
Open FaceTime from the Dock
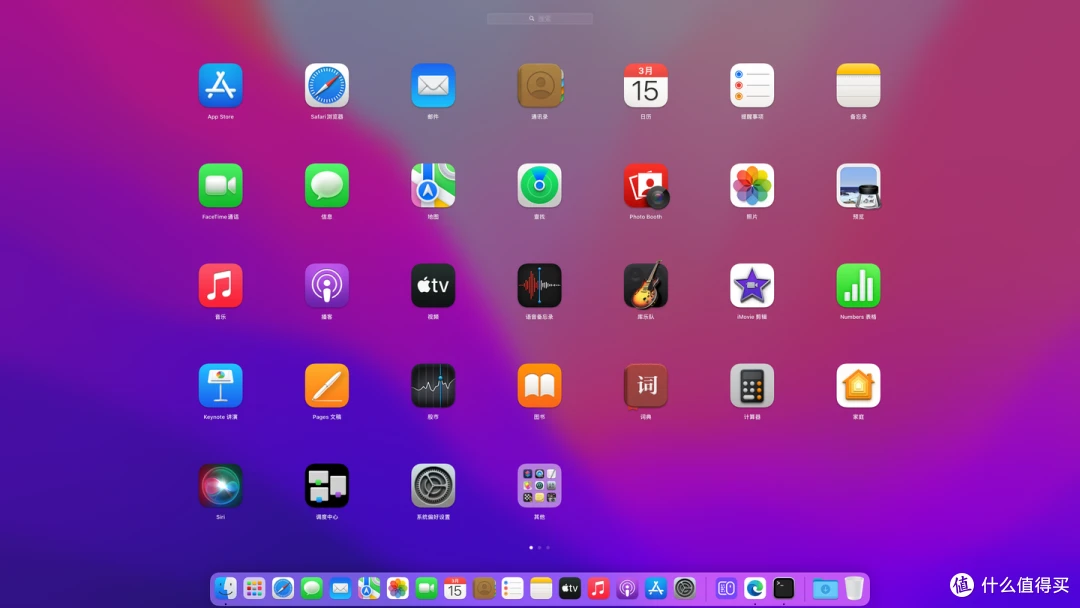tap(426, 588)
